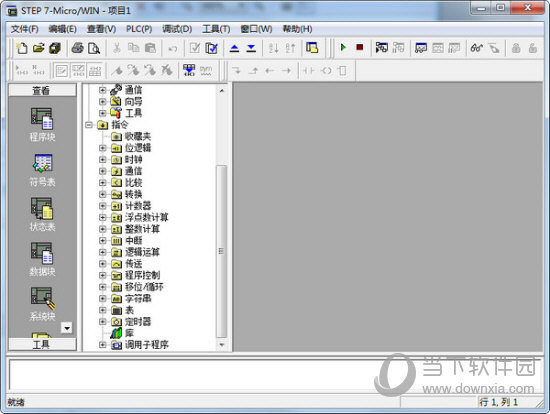Expand the 比较 instruction folder
Screen dimensions: 550x414
tap(102, 183)
